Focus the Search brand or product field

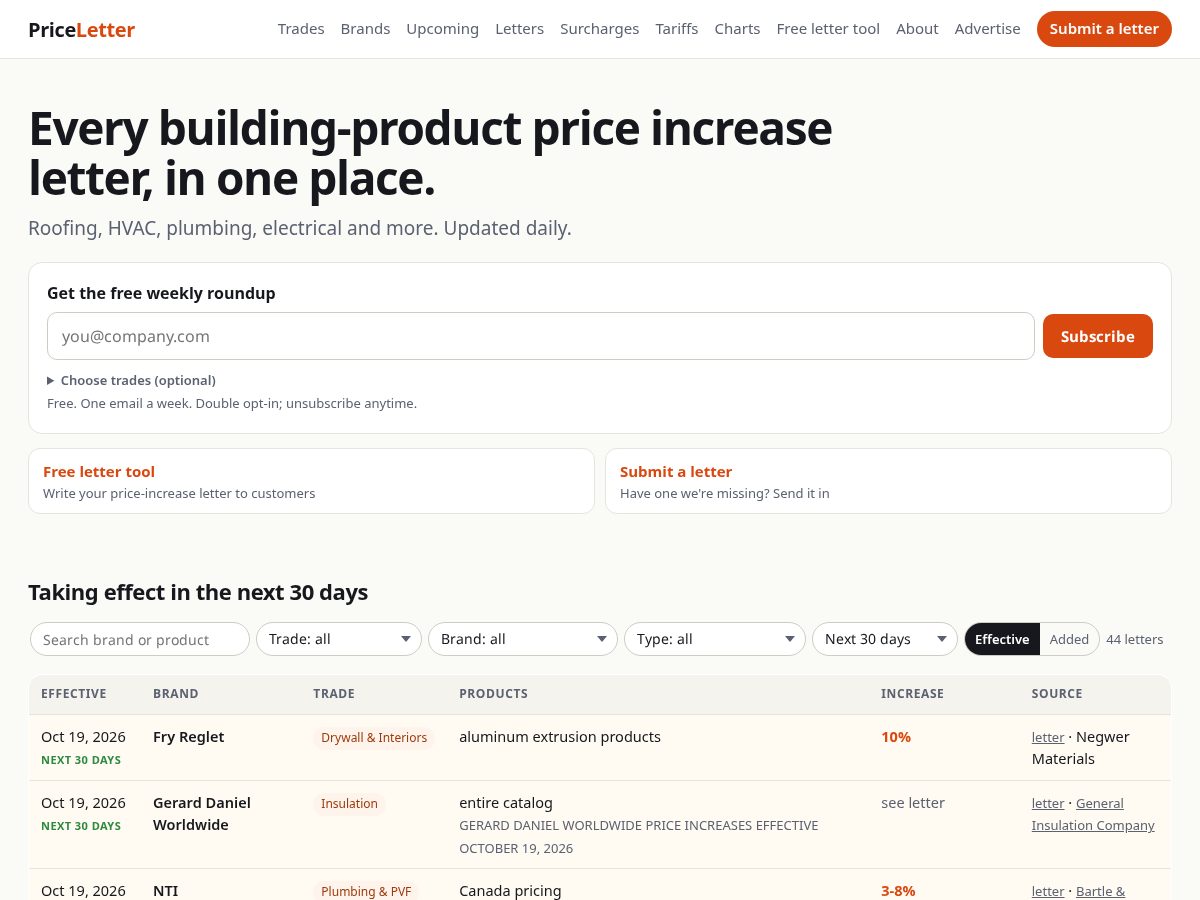(139, 639)
